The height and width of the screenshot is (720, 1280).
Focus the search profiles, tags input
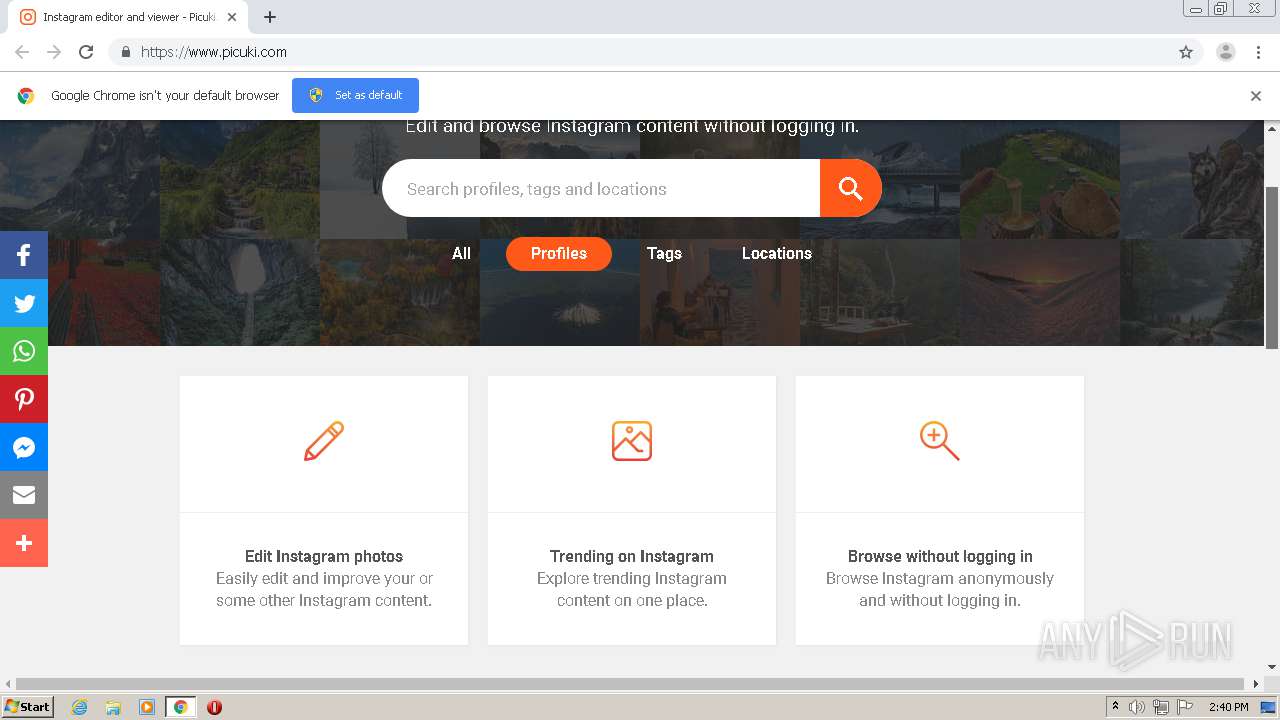pos(601,188)
